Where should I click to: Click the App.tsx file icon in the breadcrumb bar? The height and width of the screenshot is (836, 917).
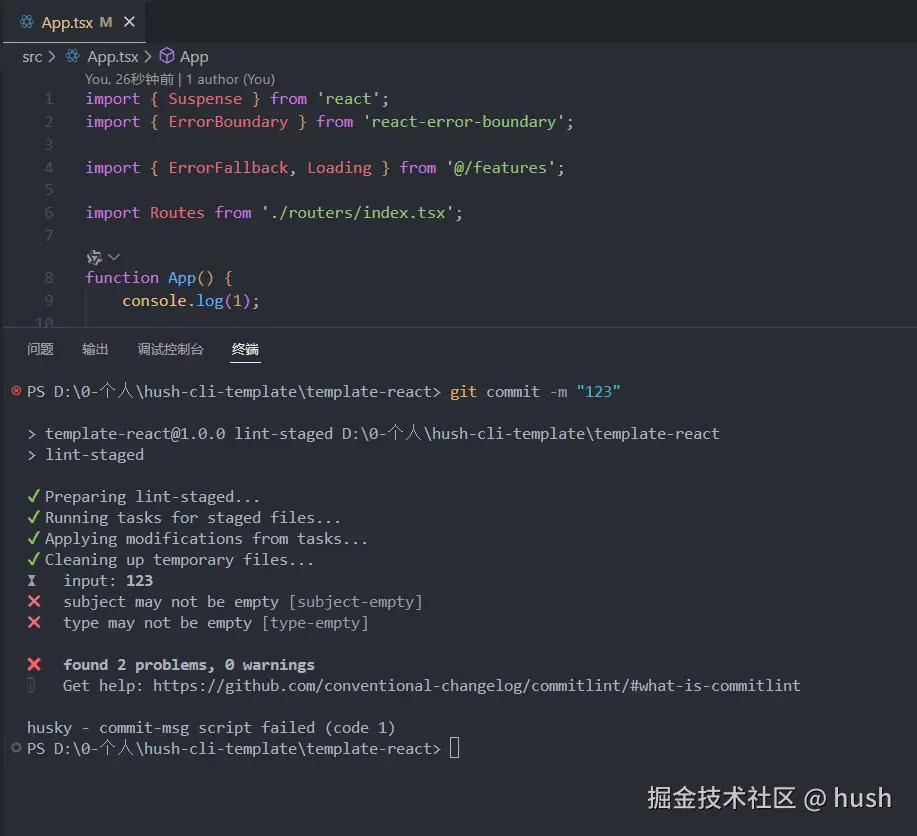[x=70, y=56]
